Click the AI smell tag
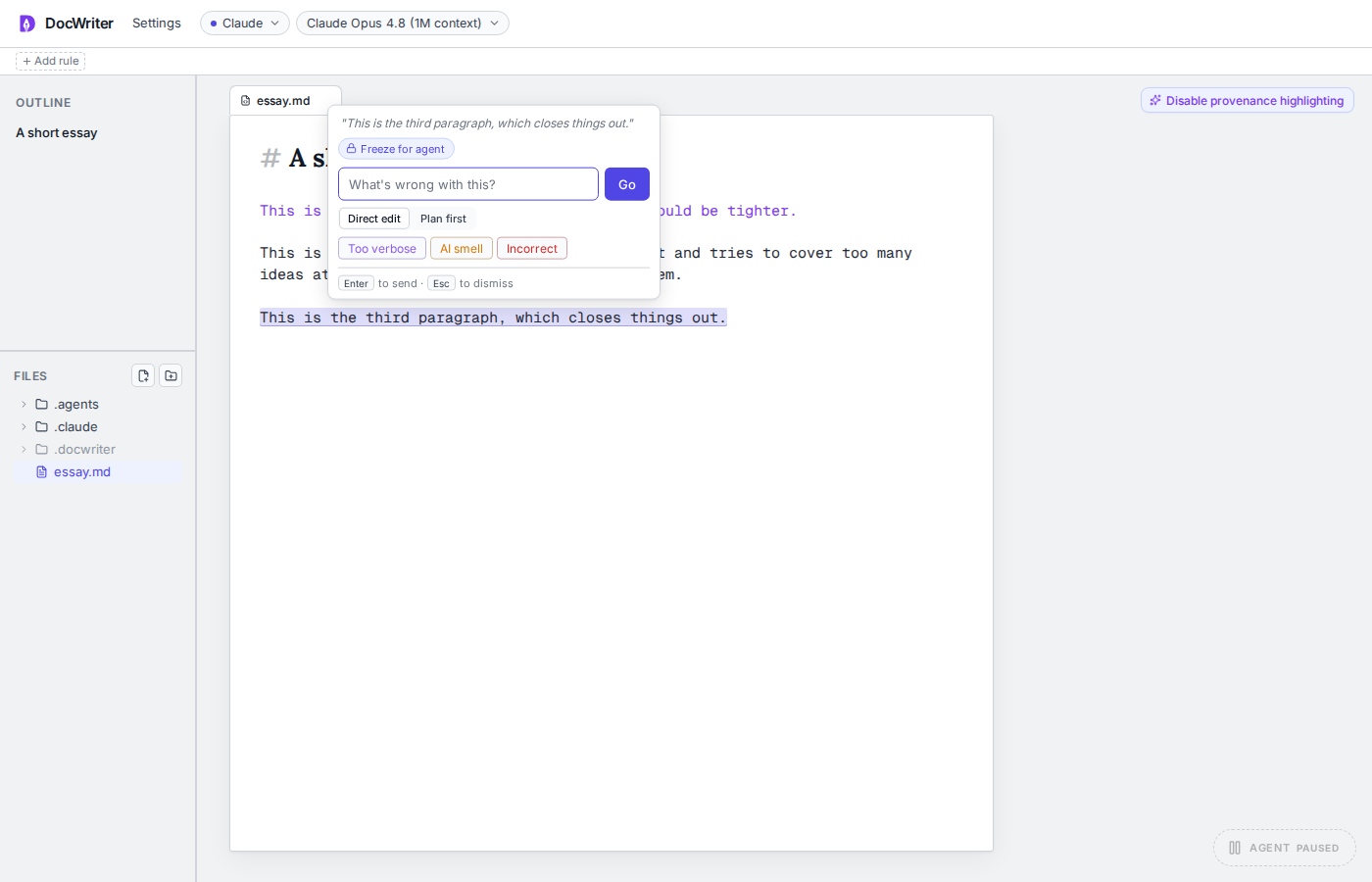Viewport: 1372px width, 882px height. (x=462, y=249)
